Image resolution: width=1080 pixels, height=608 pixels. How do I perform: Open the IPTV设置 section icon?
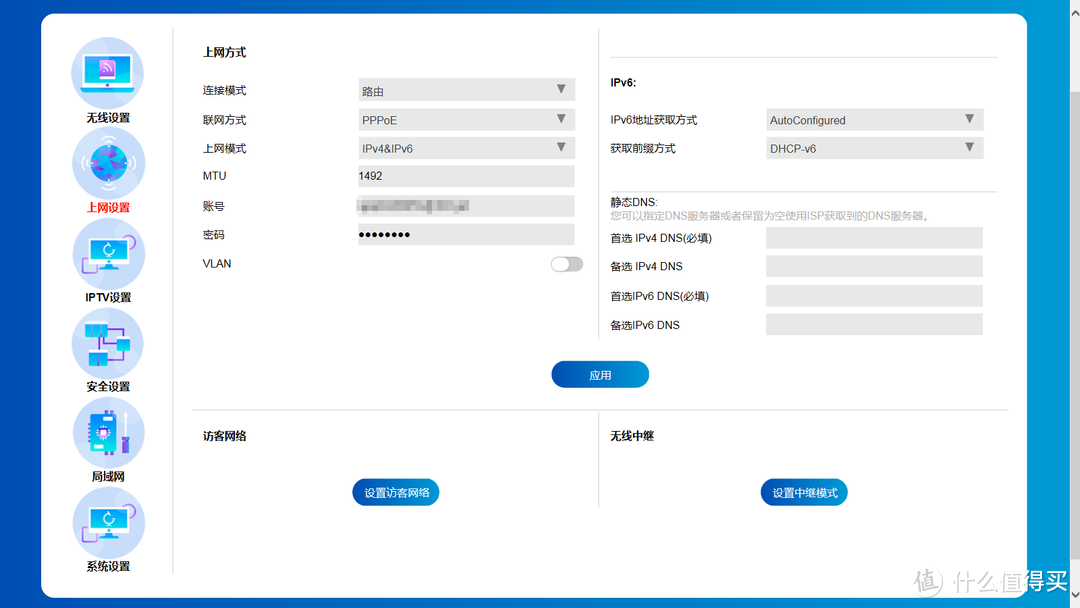coord(107,253)
